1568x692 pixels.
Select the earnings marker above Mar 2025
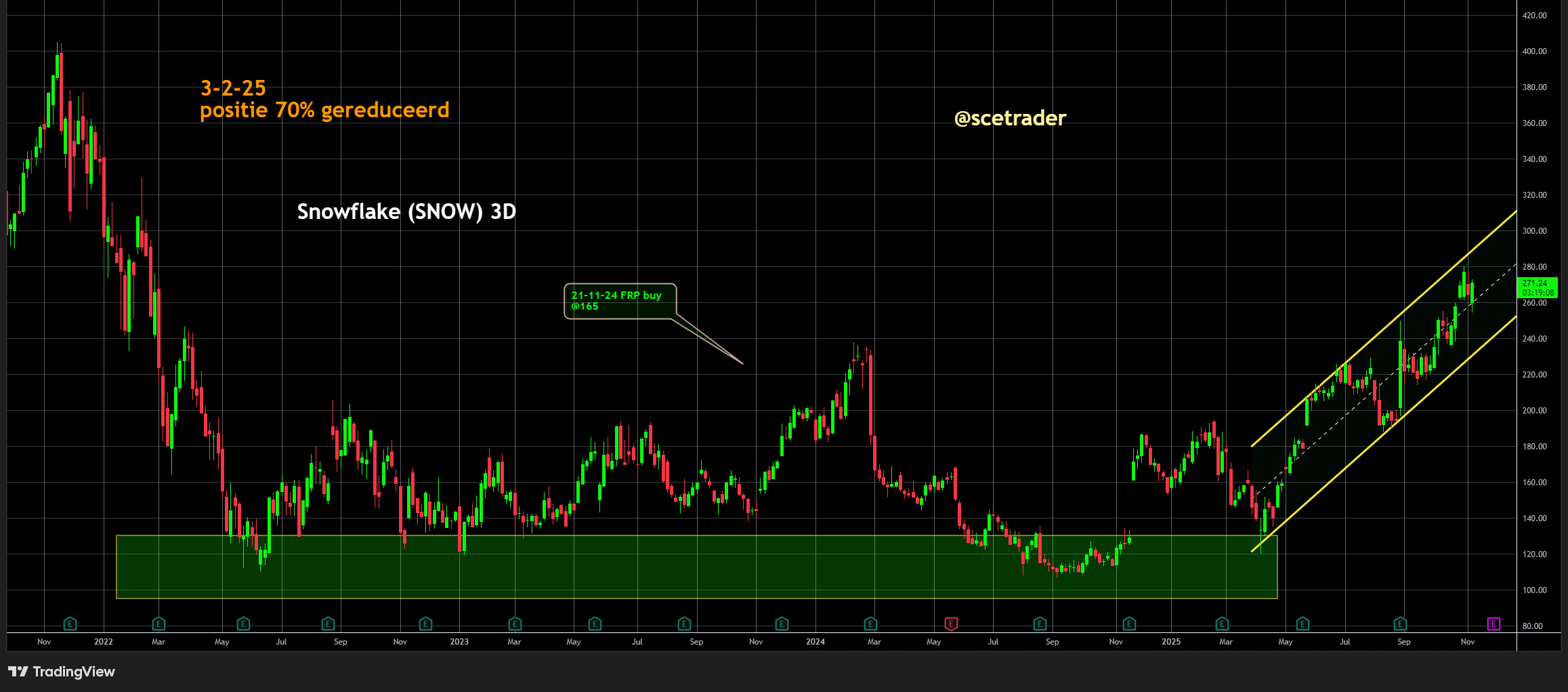pyautogui.click(x=1222, y=624)
